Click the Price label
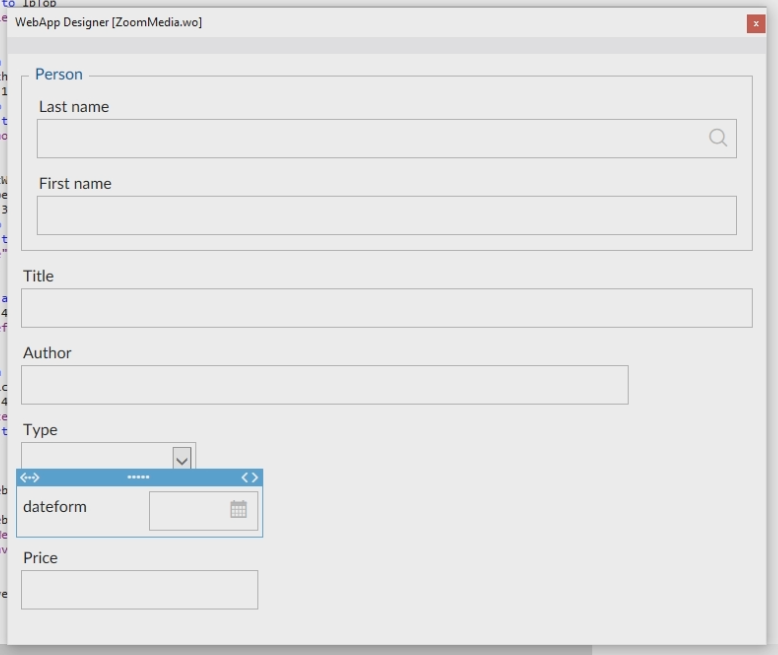Viewport: 778px width, 655px height. (40, 558)
